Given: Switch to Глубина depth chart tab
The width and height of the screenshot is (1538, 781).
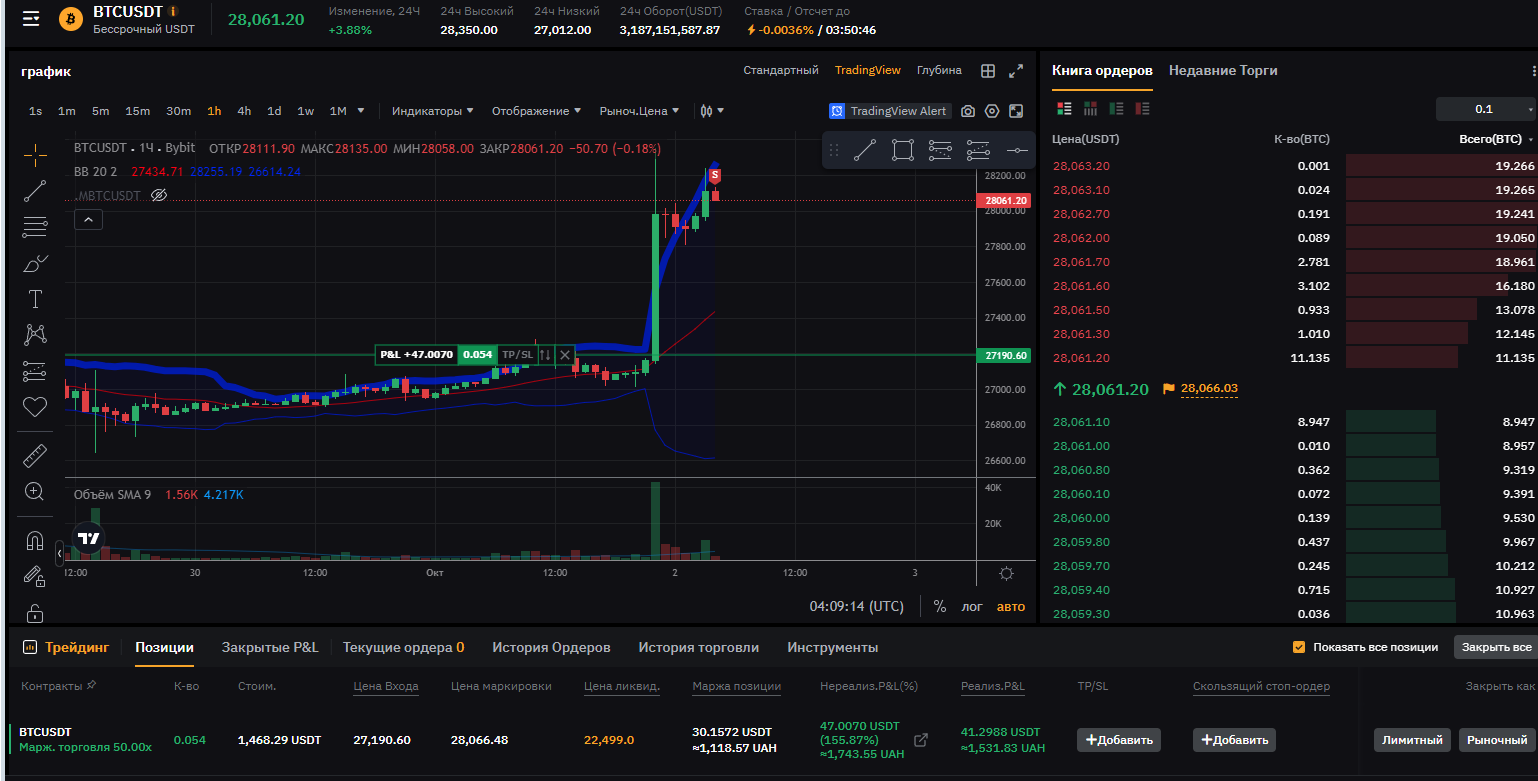Looking at the screenshot, I should pyautogui.click(x=939, y=71).
